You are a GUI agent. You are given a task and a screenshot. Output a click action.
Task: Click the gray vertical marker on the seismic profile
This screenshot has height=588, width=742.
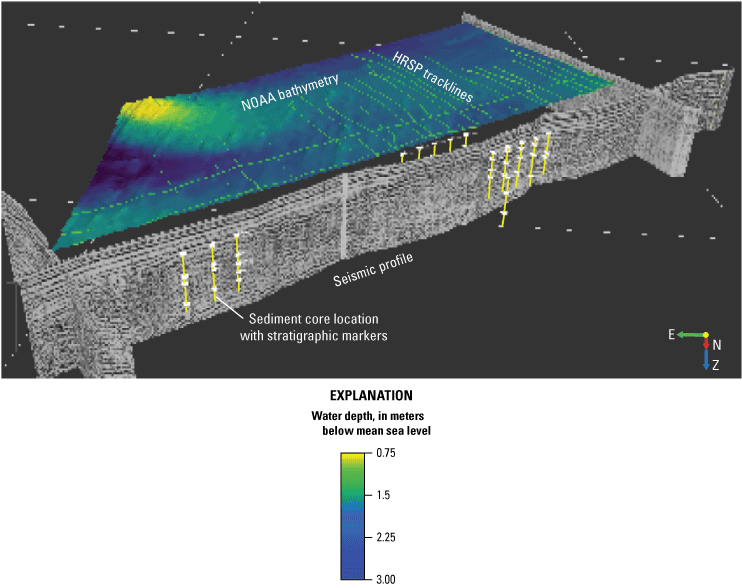click(345, 216)
